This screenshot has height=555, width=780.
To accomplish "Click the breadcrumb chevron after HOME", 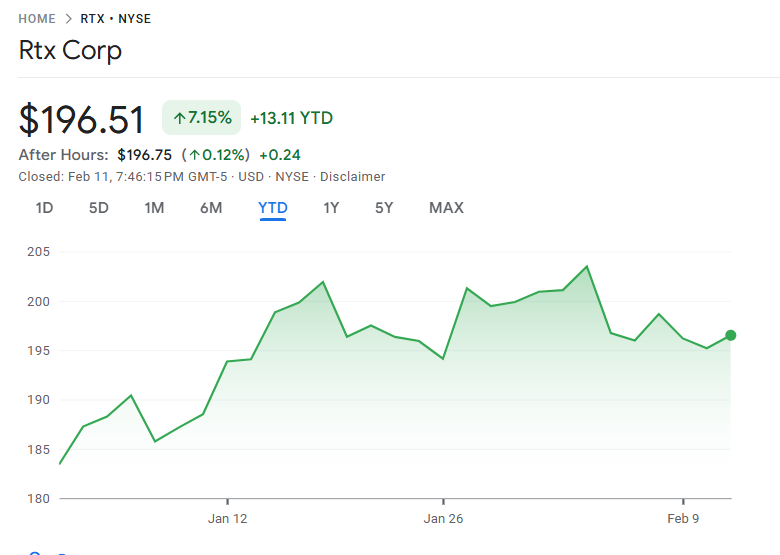I will coord(68,19).
